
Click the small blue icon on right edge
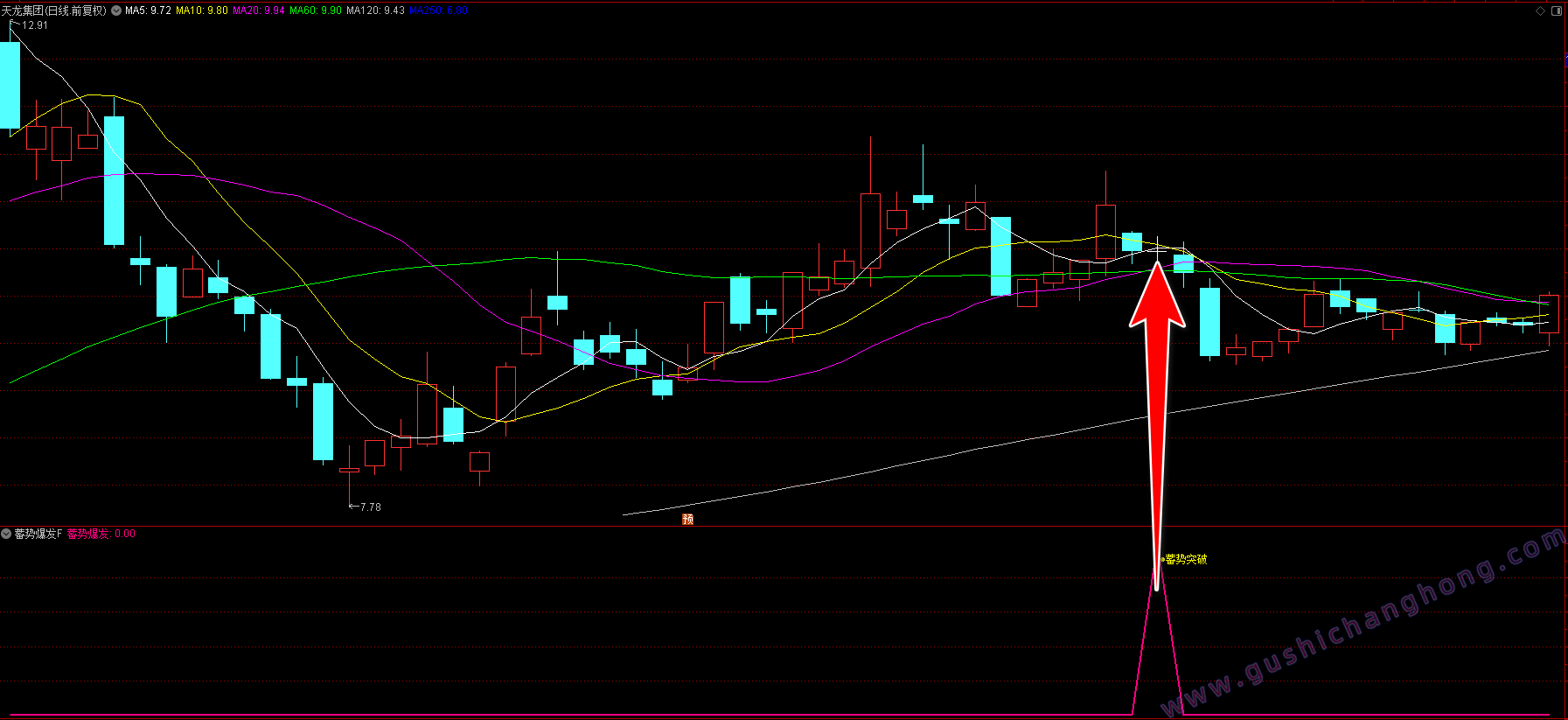click(x=1565, y=59)
